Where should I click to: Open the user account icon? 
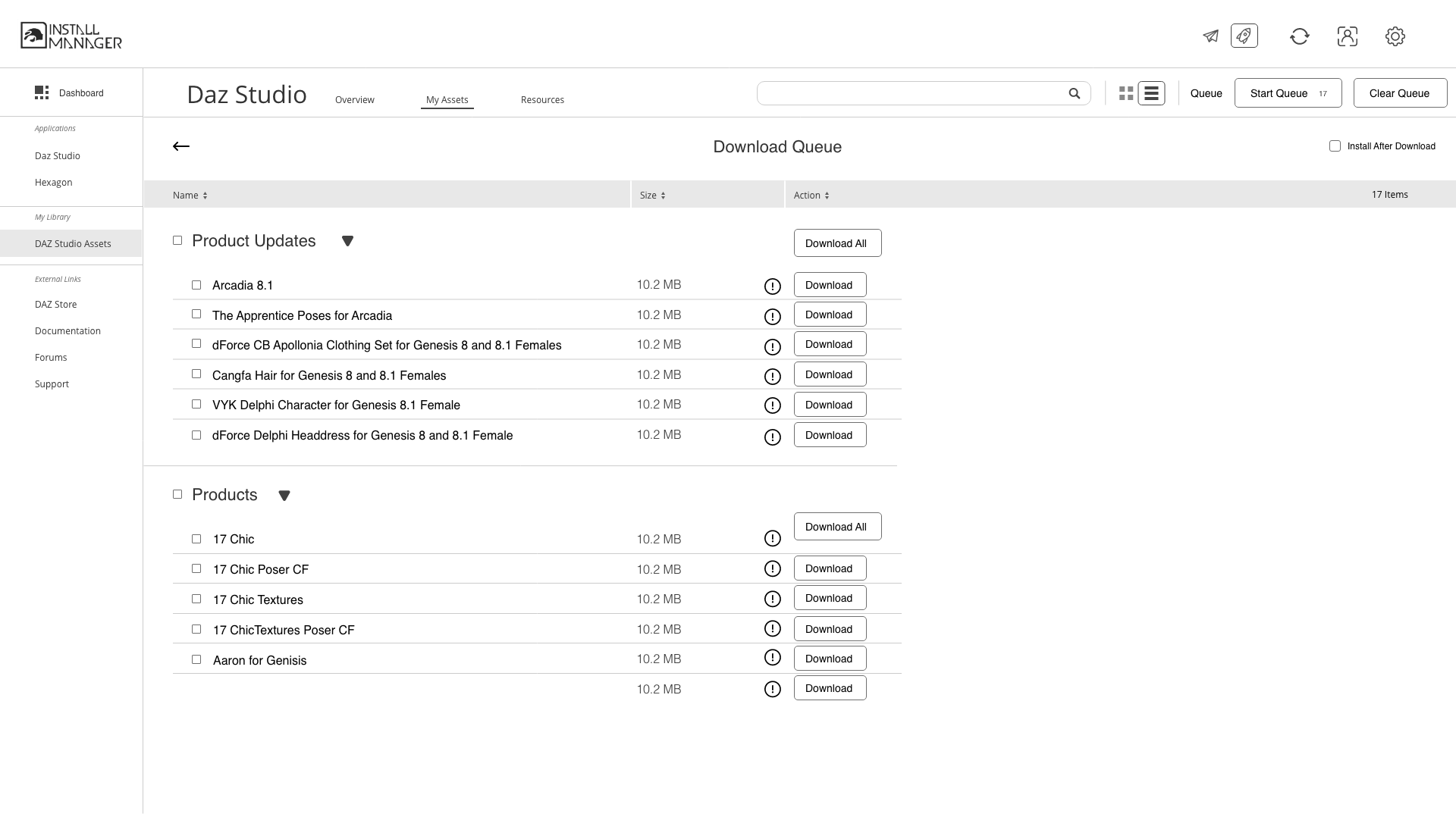click(x=1348, y=36)
